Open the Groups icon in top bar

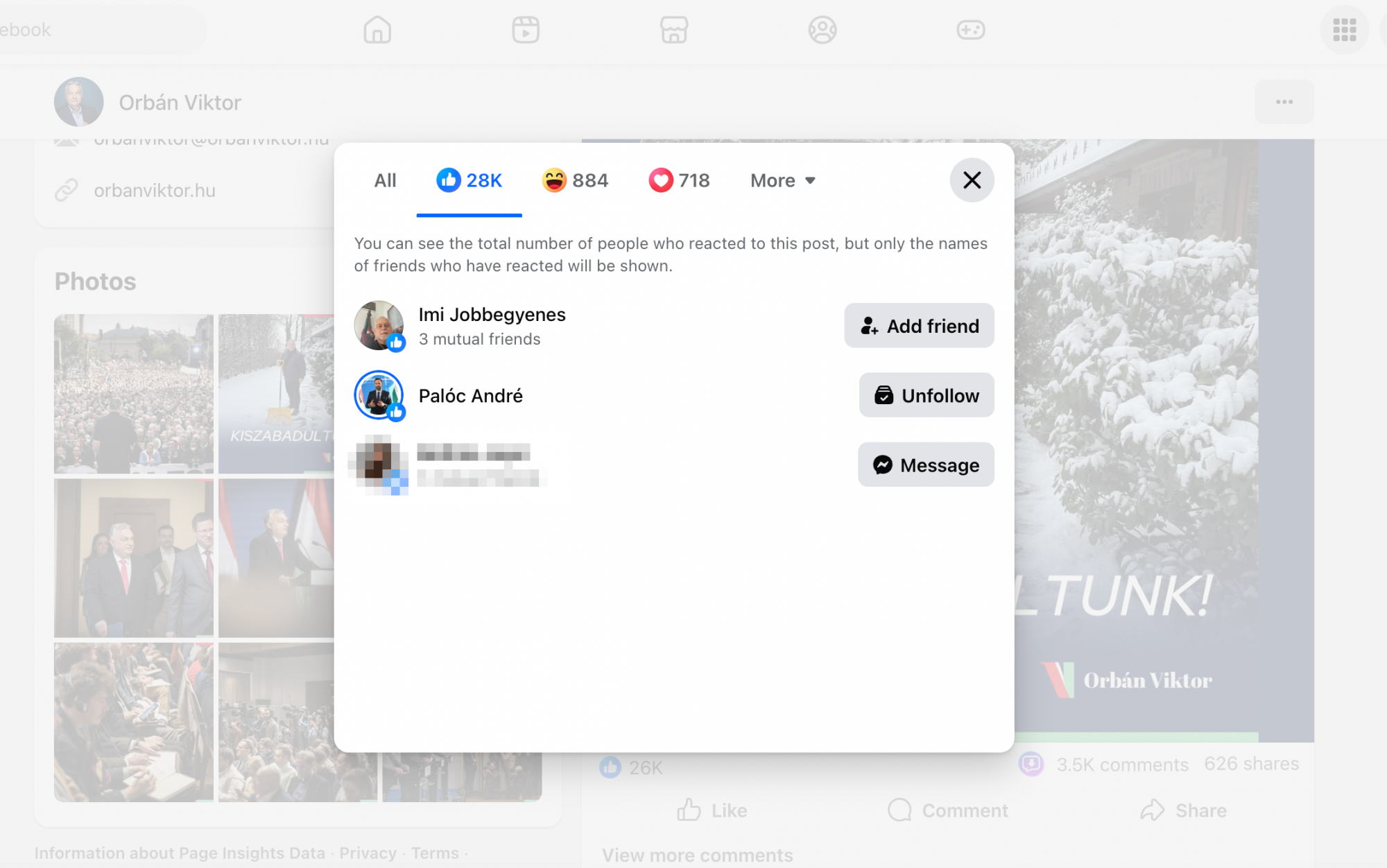click(822, 30)
